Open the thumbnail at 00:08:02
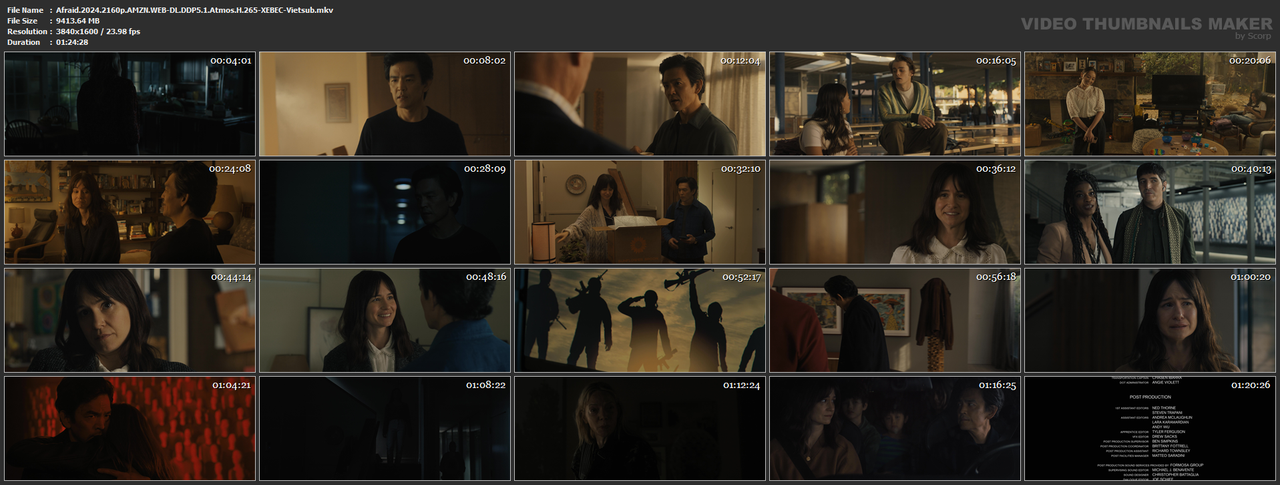Image resolution: width=1280 pixels, height=485 pixels. 385,104
